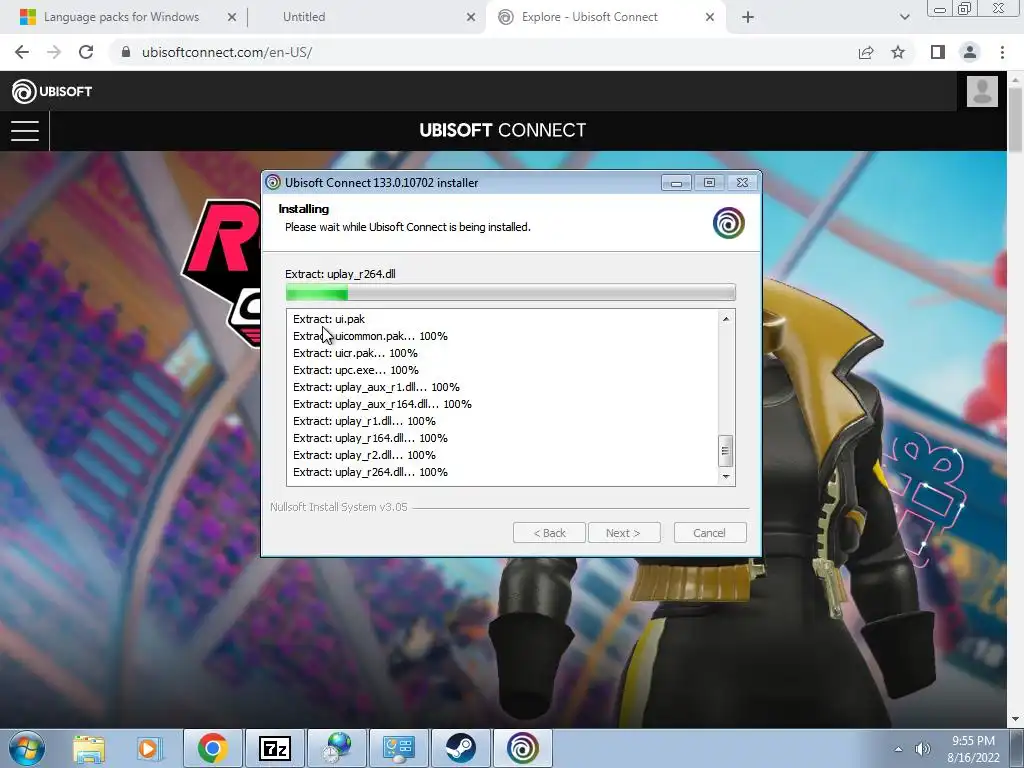Minimize the Ubisoft Connect installer window
The height and width of the screenshot is (768, 1024).
pos(676,183)
